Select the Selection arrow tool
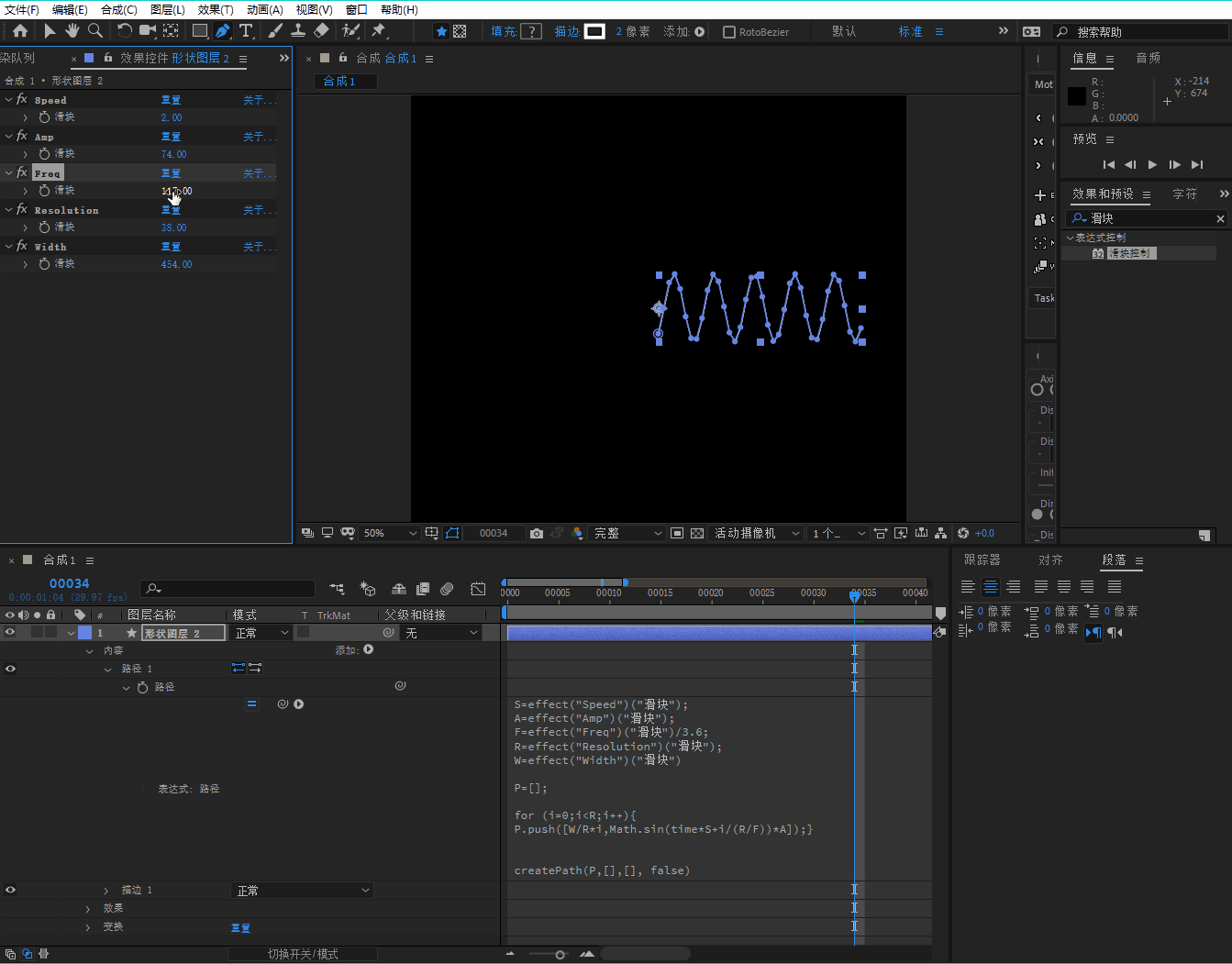1232x964 pixels. [50, 31]
